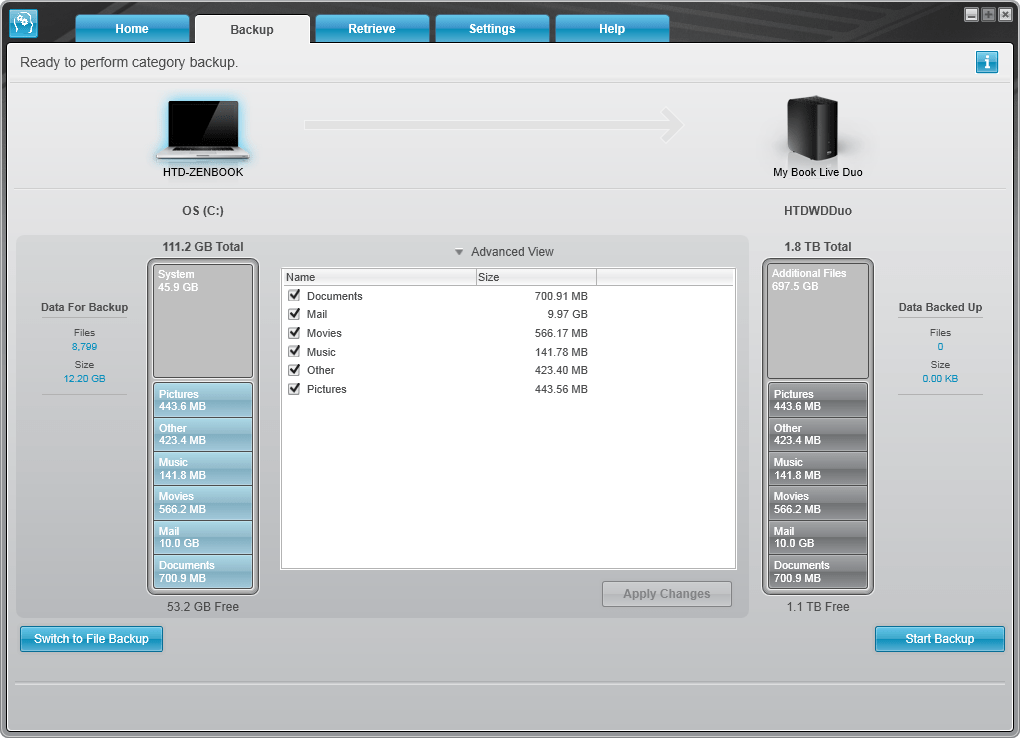Select Pictures segment on OS (C:) gauge

click(203, 400)
